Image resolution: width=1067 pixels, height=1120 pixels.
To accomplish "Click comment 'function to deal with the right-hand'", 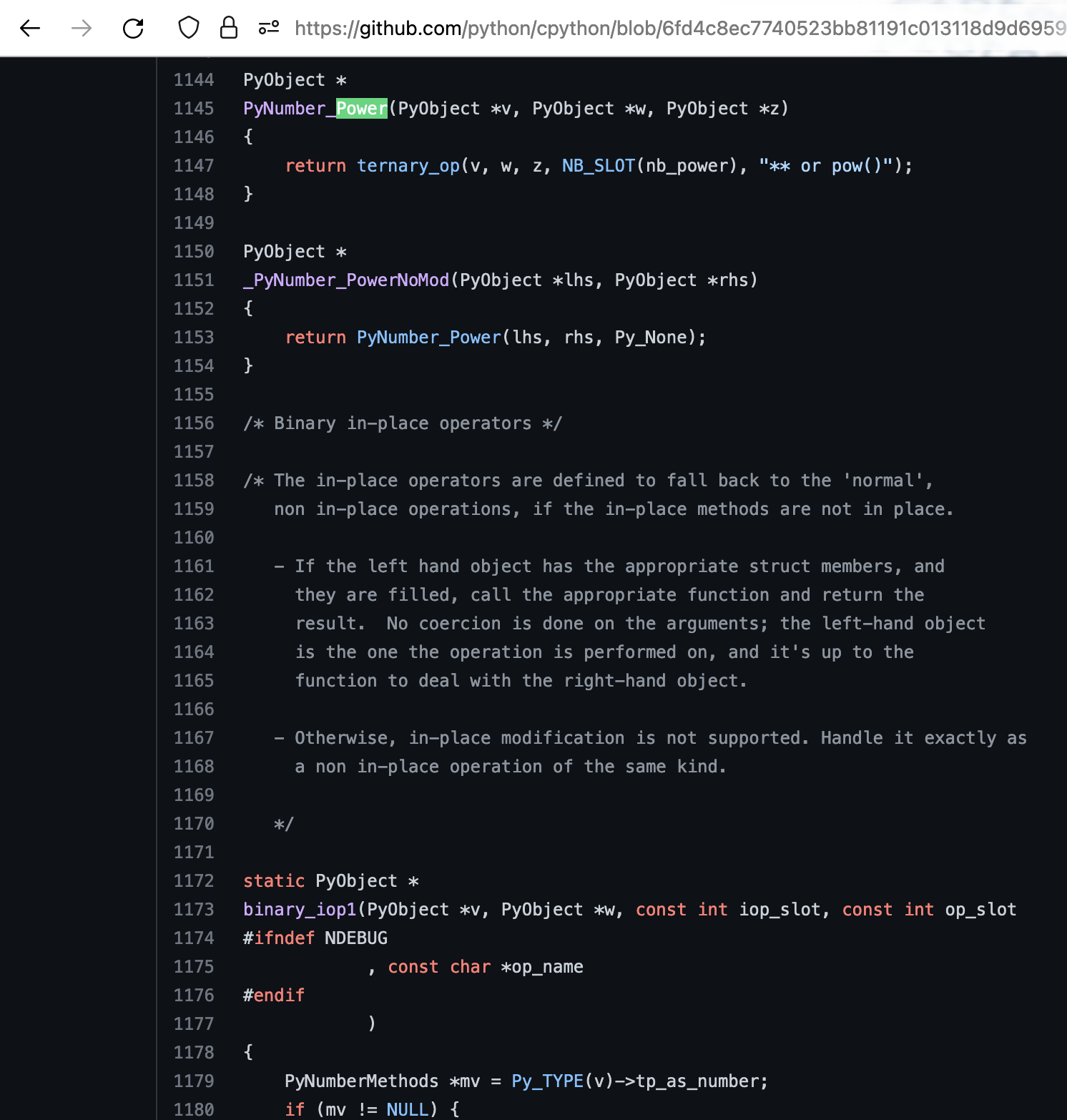I will 481,681.
